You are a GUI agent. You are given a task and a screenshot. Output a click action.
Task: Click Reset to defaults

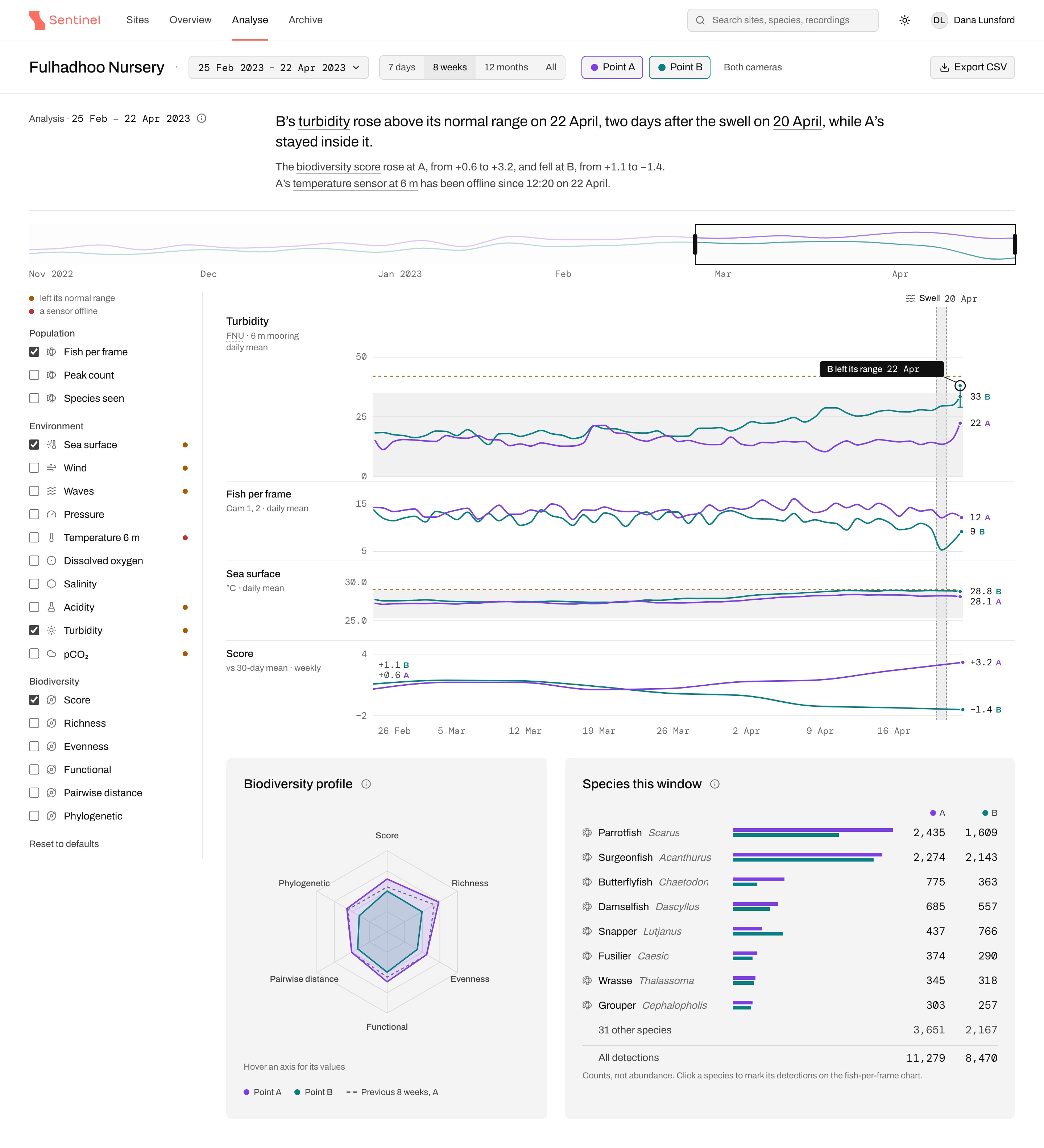click(64, 844)
